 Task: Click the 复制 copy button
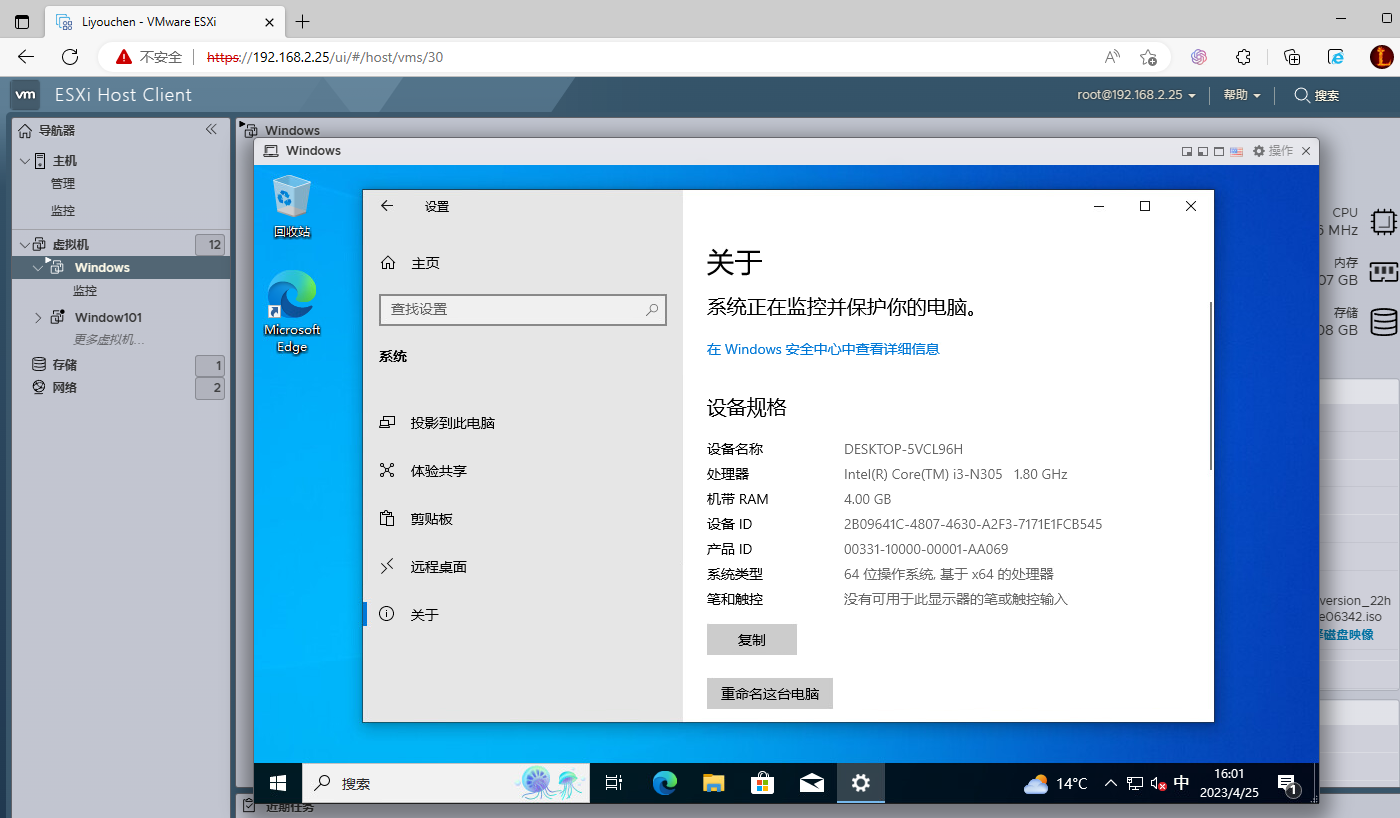(751, 640)
